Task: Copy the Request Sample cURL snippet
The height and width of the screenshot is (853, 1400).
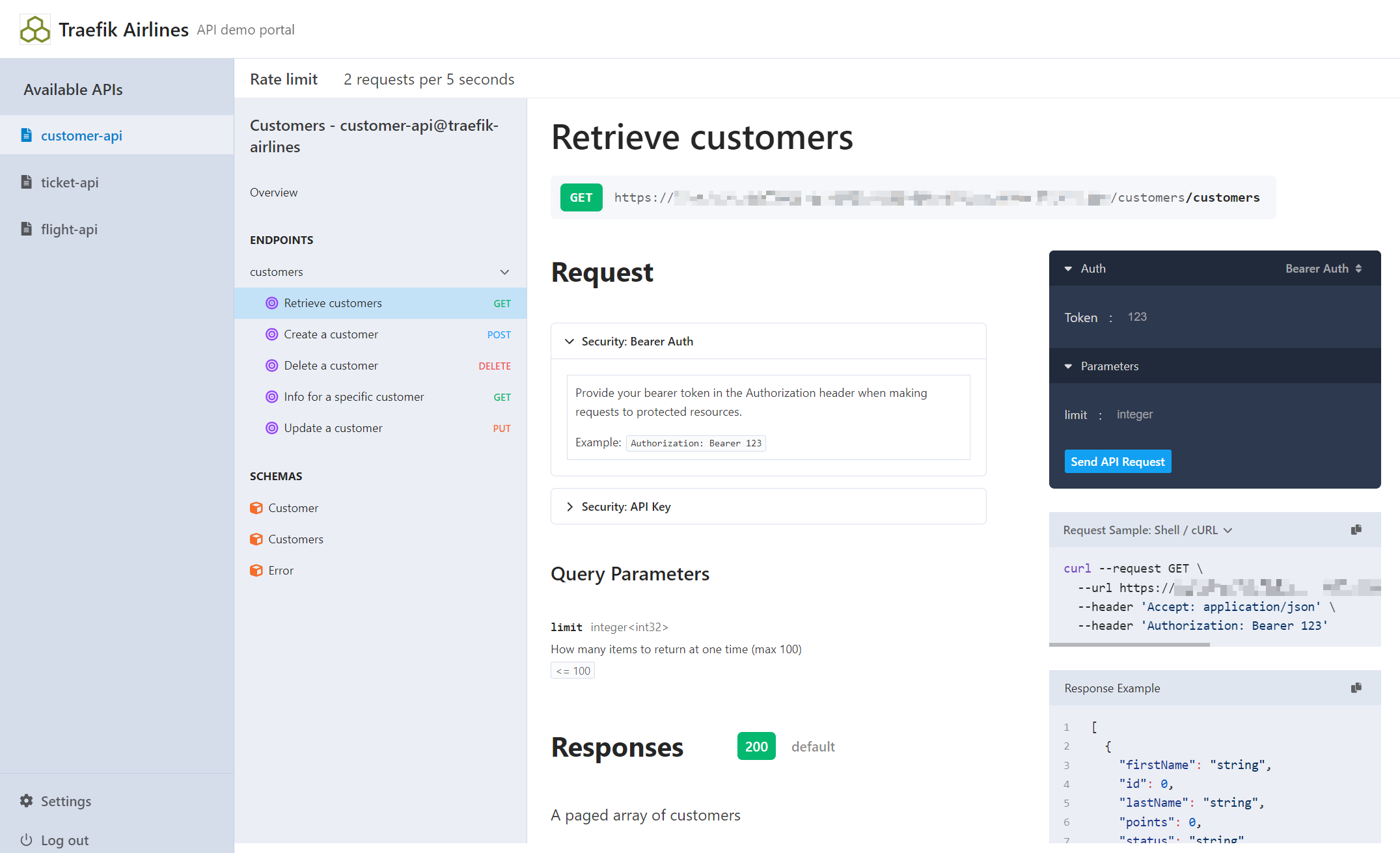Action: [1356, 530]
